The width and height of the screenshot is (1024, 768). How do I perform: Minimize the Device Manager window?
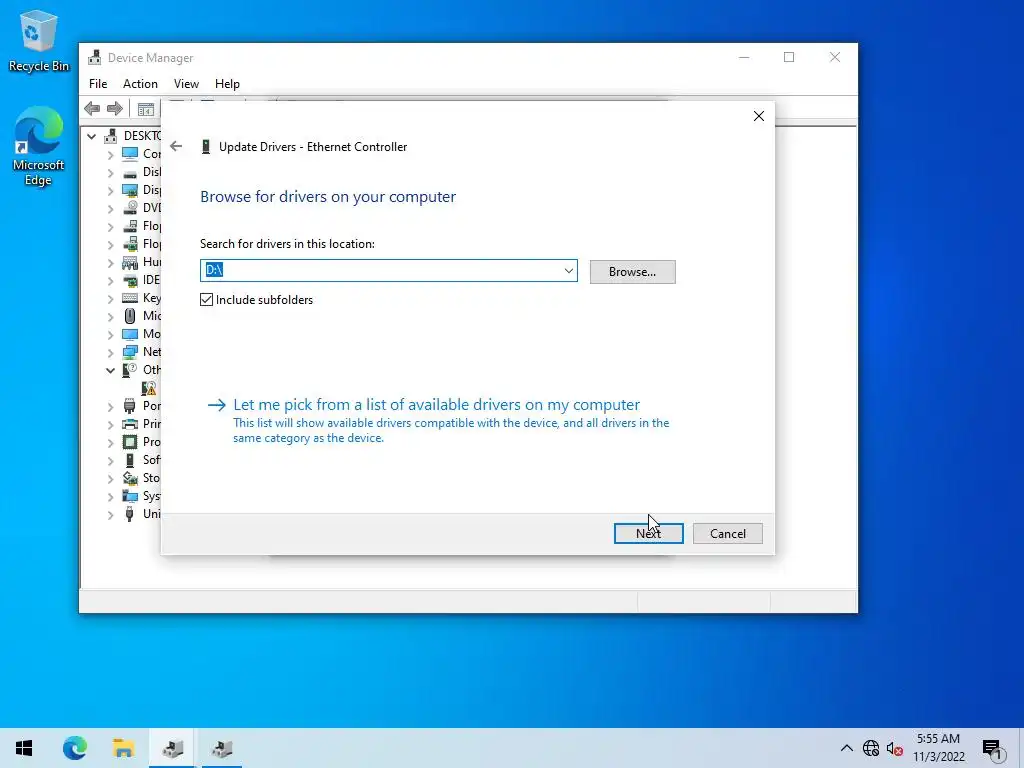pyautogui.click(x=744, y=57)
